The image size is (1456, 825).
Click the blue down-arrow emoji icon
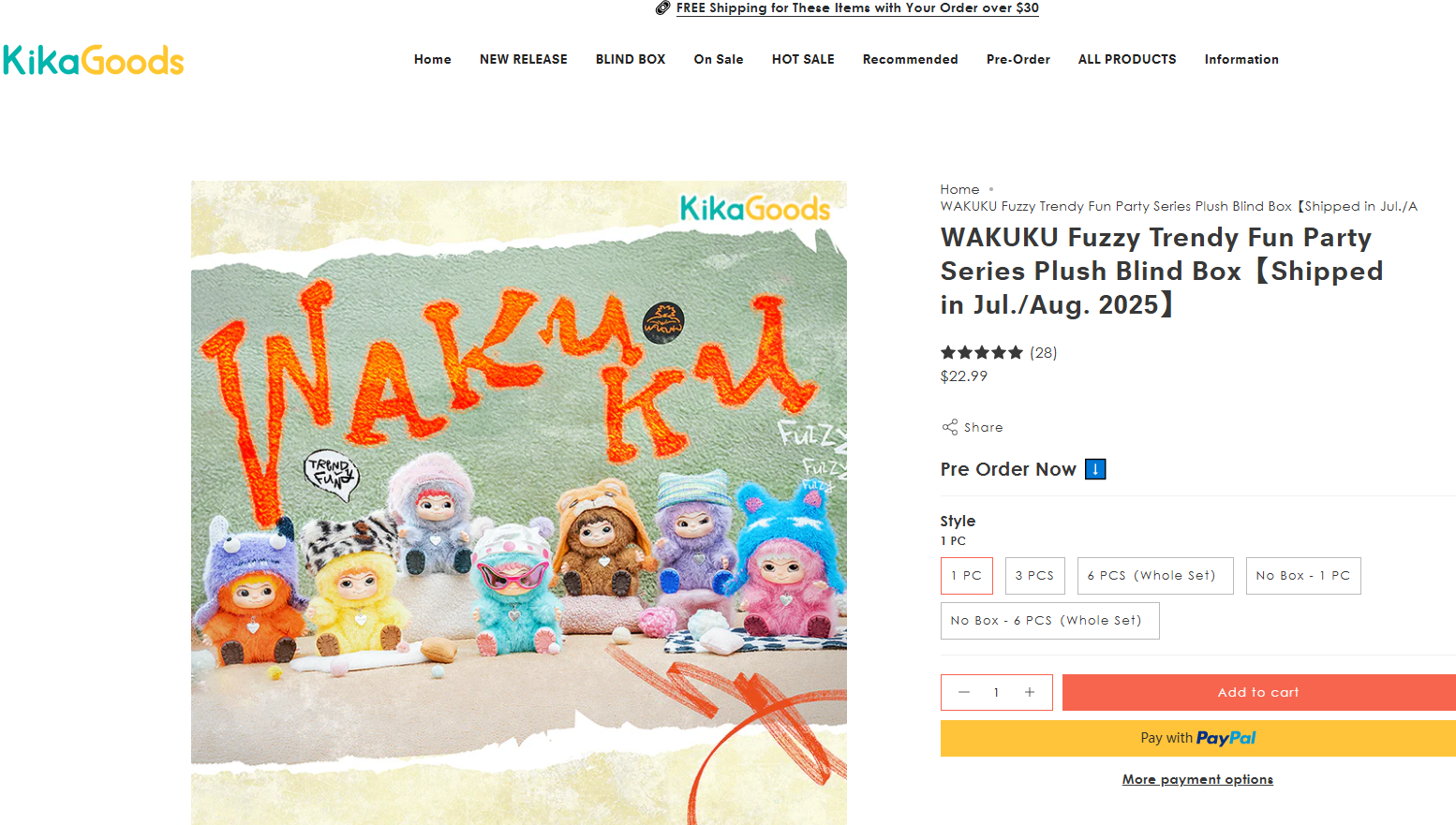tap(1095, 469)
